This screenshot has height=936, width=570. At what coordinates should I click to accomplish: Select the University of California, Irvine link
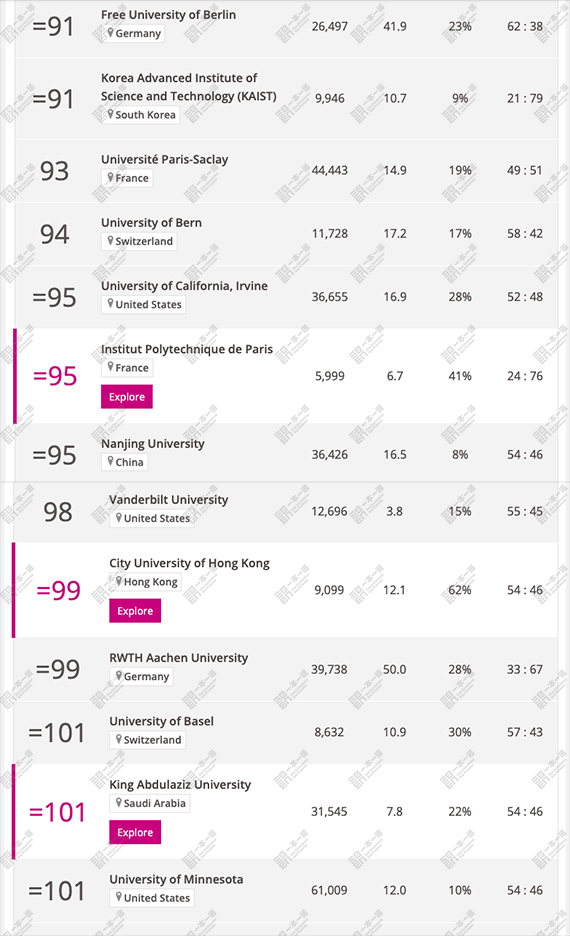click(x=184, y=286)
